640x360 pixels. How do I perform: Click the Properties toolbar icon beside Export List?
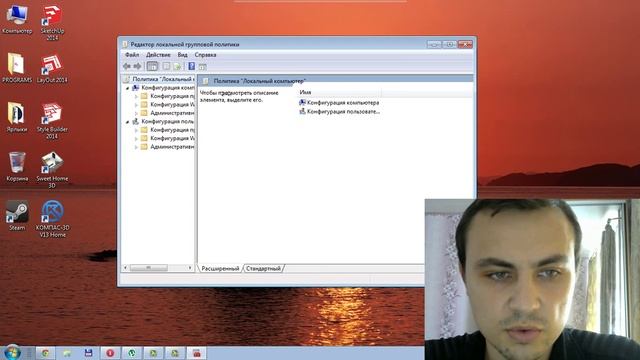pos(166,66)
